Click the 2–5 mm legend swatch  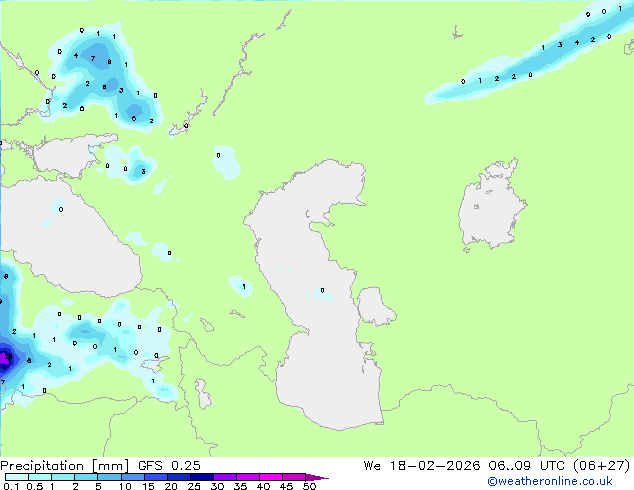[x=86, y=477]
